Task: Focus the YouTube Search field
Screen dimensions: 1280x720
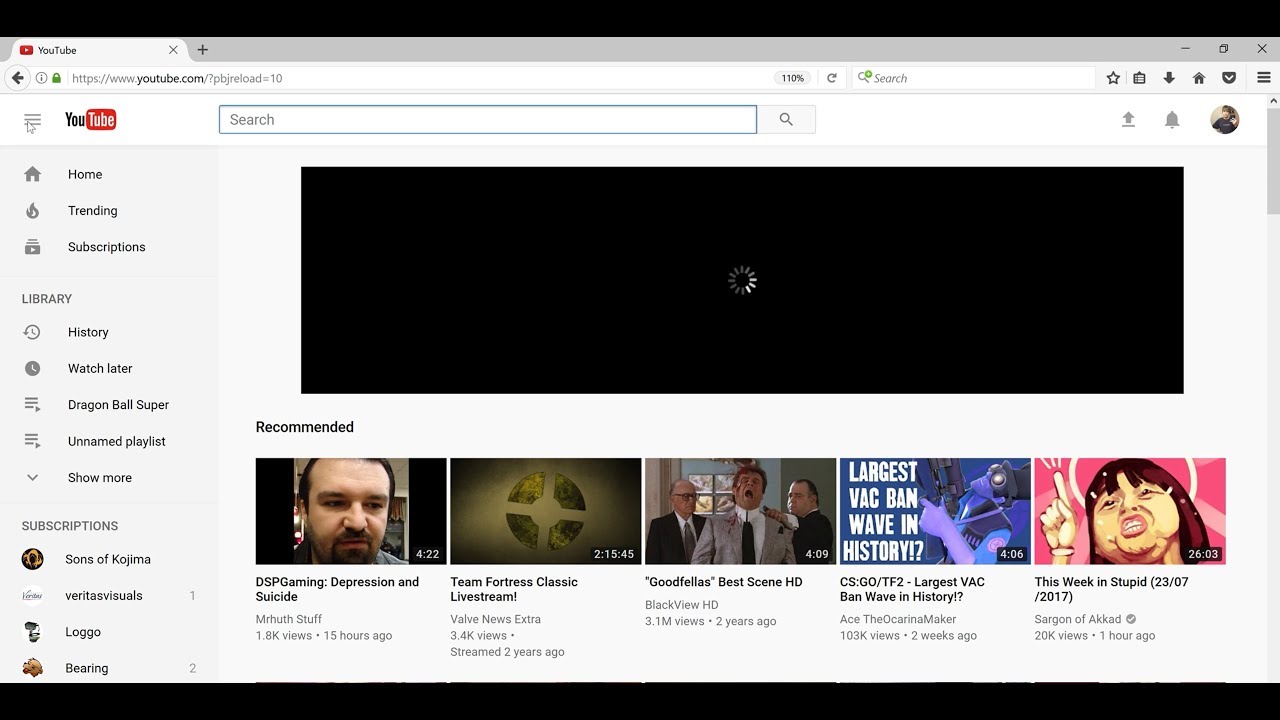Action: pyautogui.click(x=488, y=120)
